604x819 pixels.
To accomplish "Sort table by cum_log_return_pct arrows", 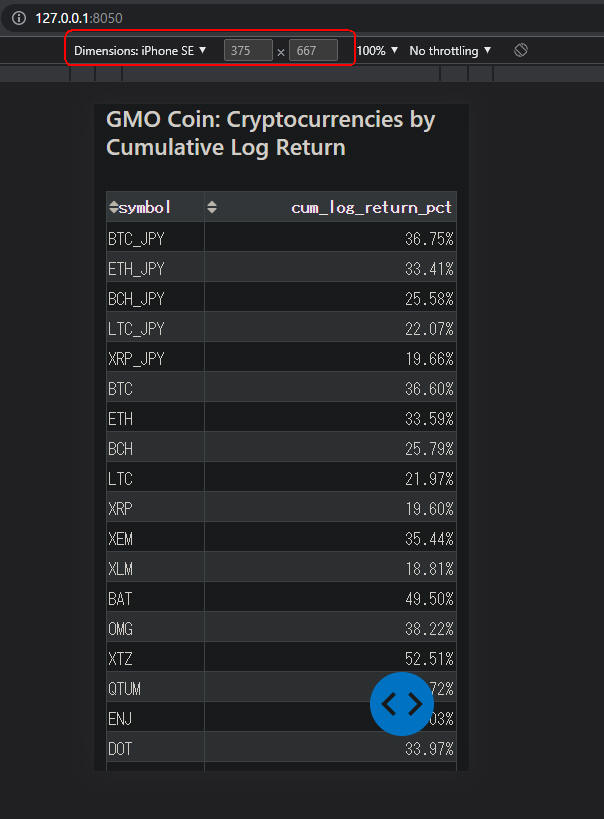I will (212, 207).
